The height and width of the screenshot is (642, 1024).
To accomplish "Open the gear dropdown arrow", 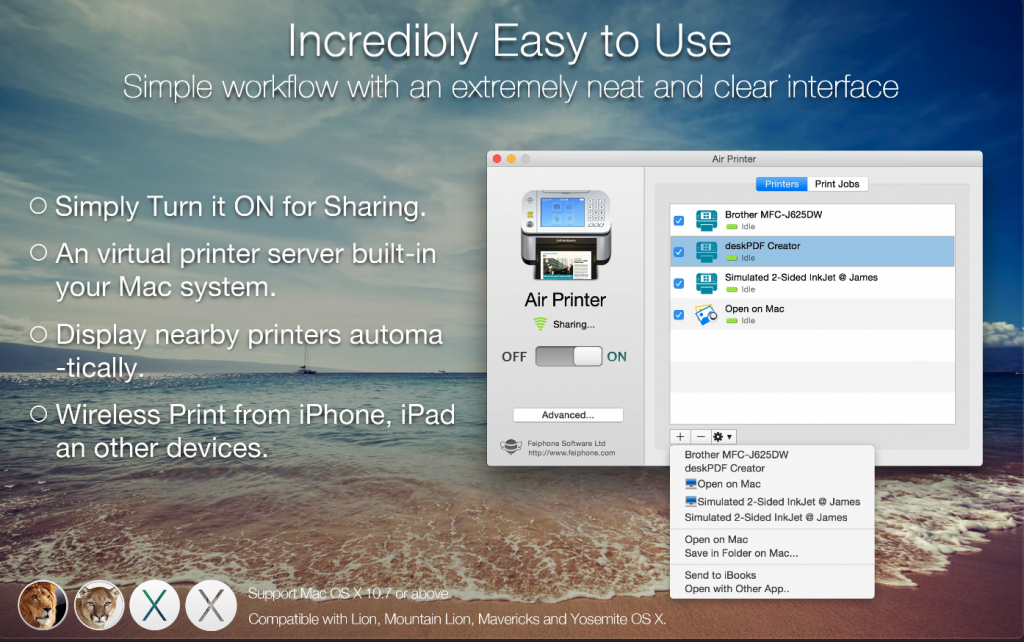I will (x=731, y=437).
